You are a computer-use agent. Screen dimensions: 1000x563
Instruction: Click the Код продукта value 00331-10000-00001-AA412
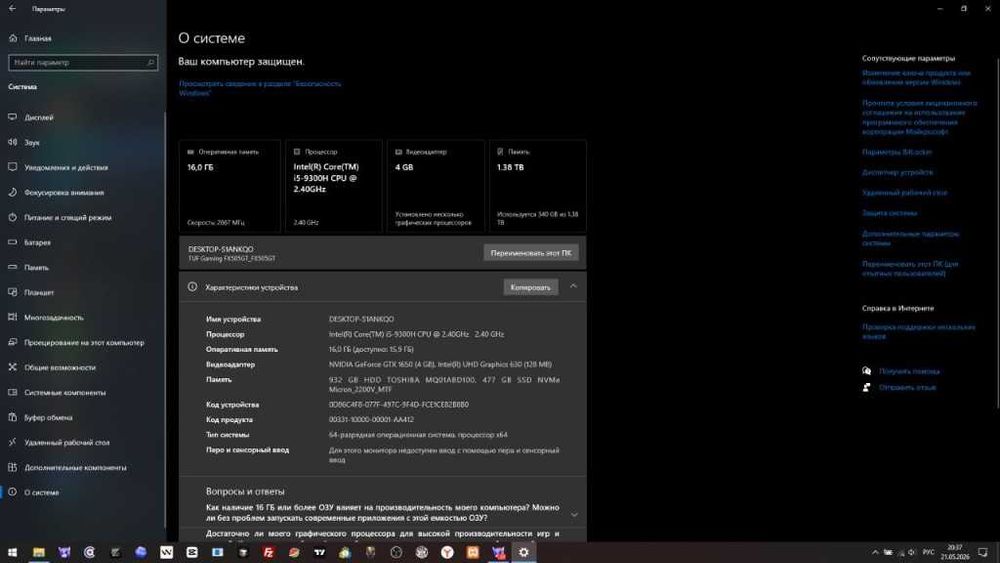point(371,420)
